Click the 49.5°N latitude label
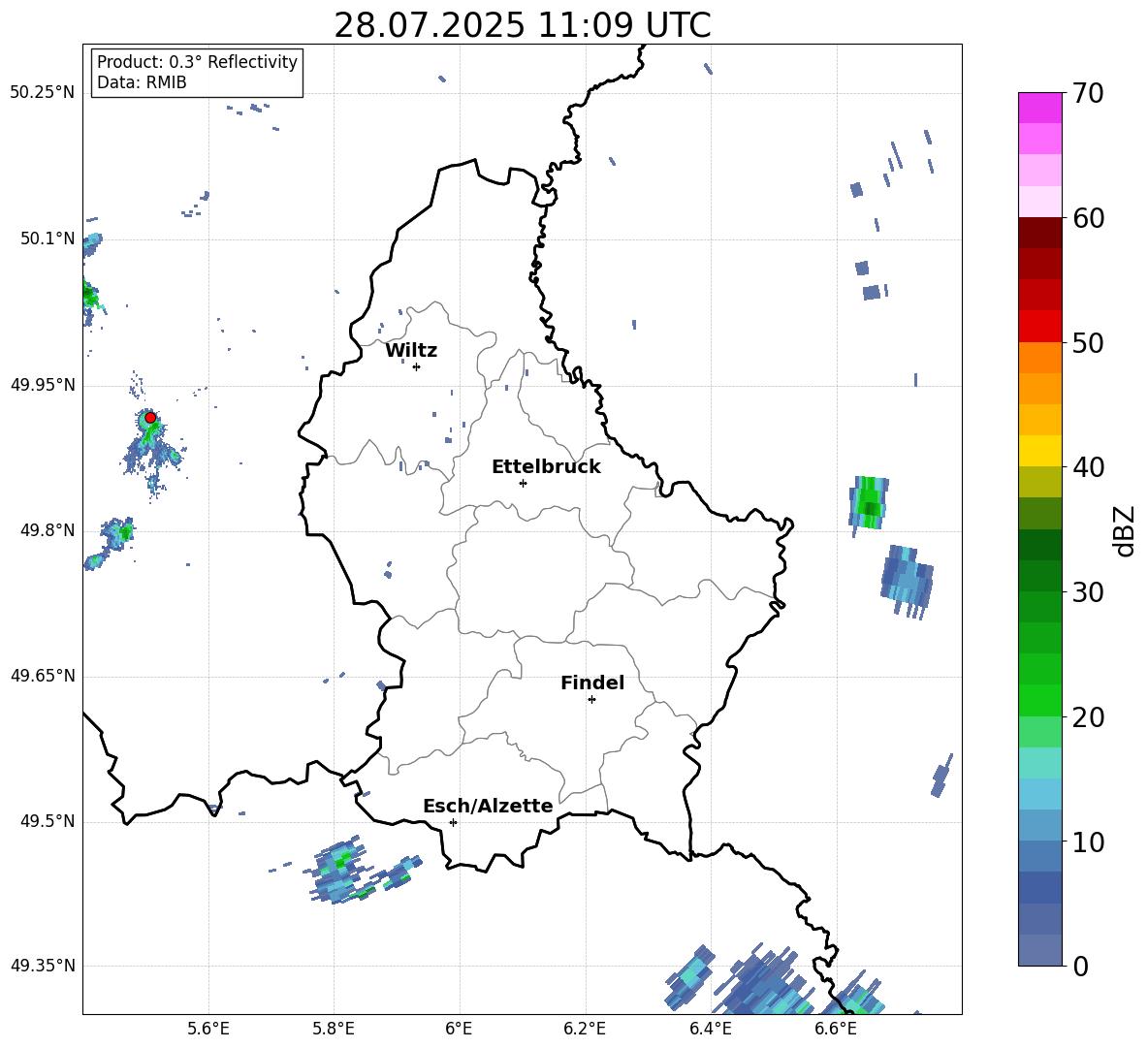The height and width of the screenshot is (1048, 1148). [48, 821]
